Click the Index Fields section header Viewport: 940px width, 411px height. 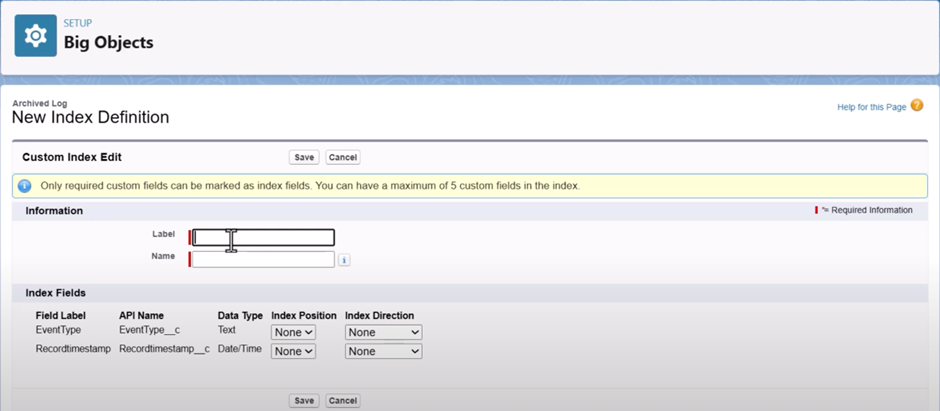coord(56,293)
